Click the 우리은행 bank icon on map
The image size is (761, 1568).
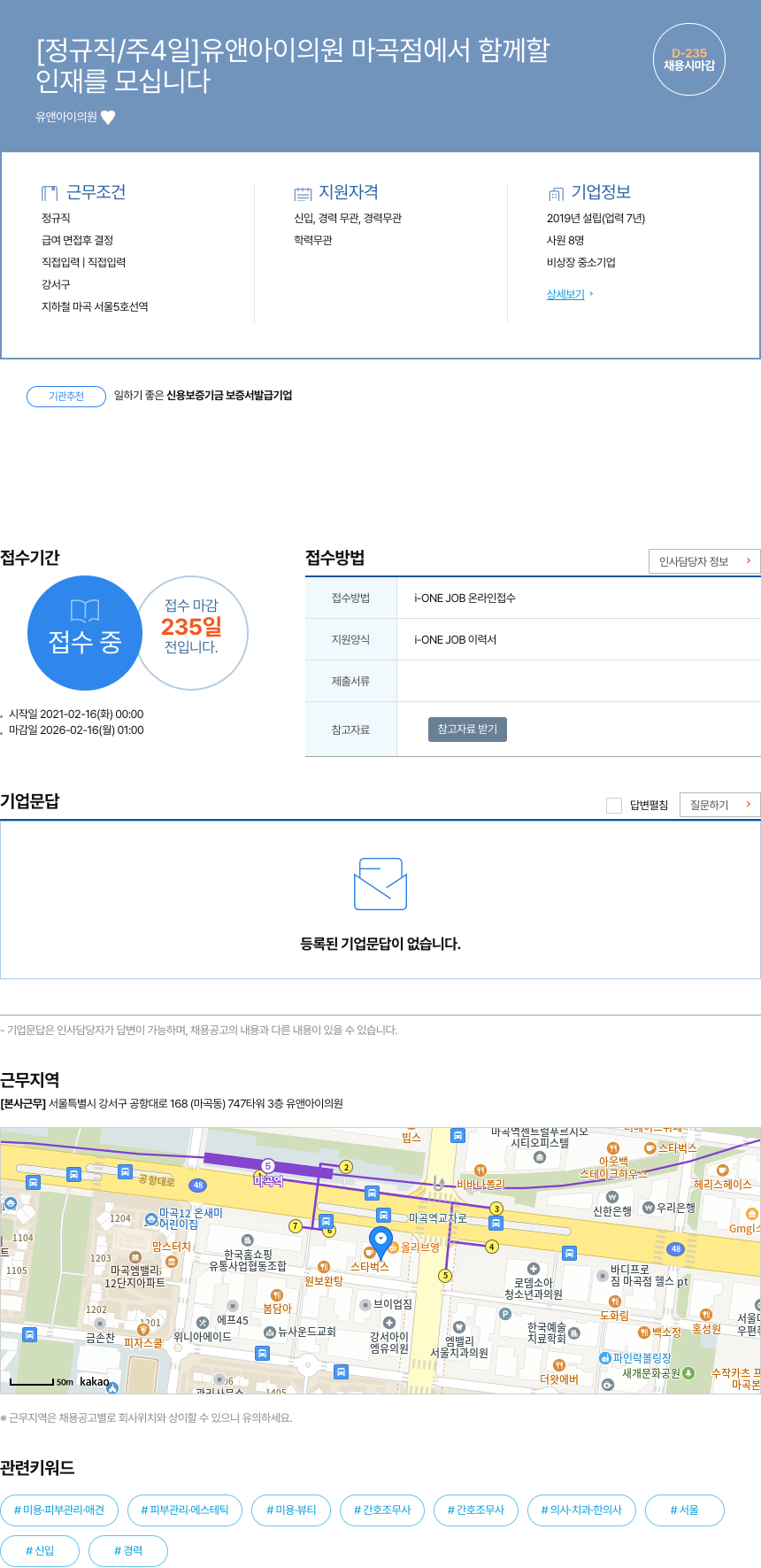(x=648, y=1208)
